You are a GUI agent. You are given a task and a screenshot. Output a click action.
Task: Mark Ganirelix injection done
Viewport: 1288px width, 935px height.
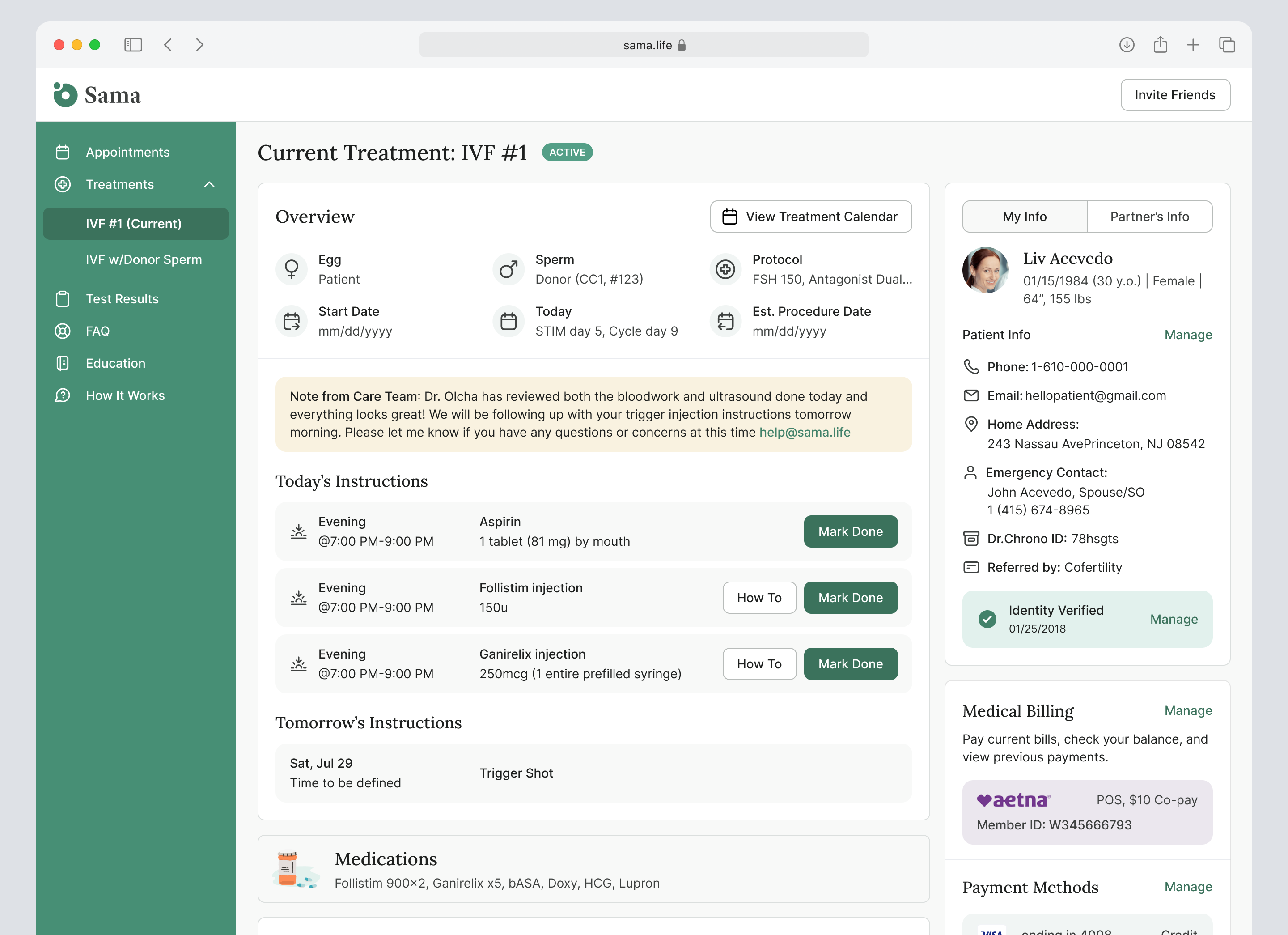pos(850,664)
